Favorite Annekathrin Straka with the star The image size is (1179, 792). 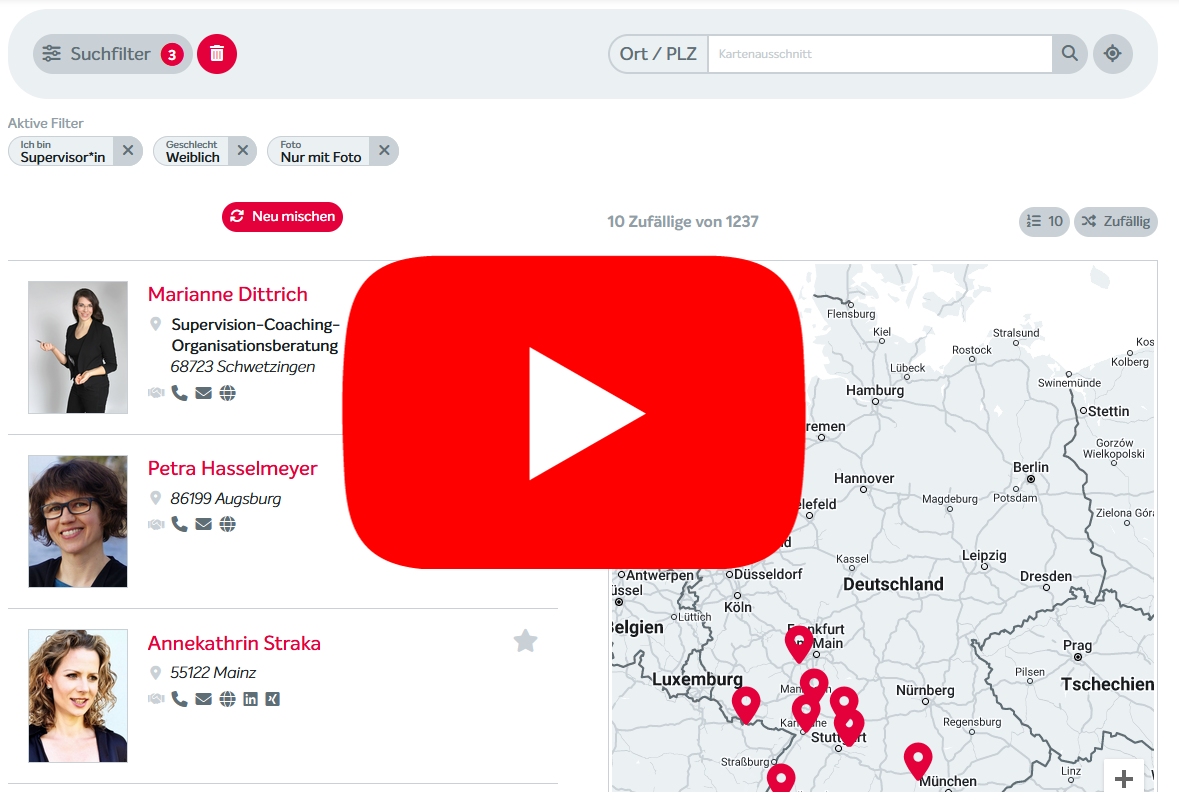pos(525,641)
